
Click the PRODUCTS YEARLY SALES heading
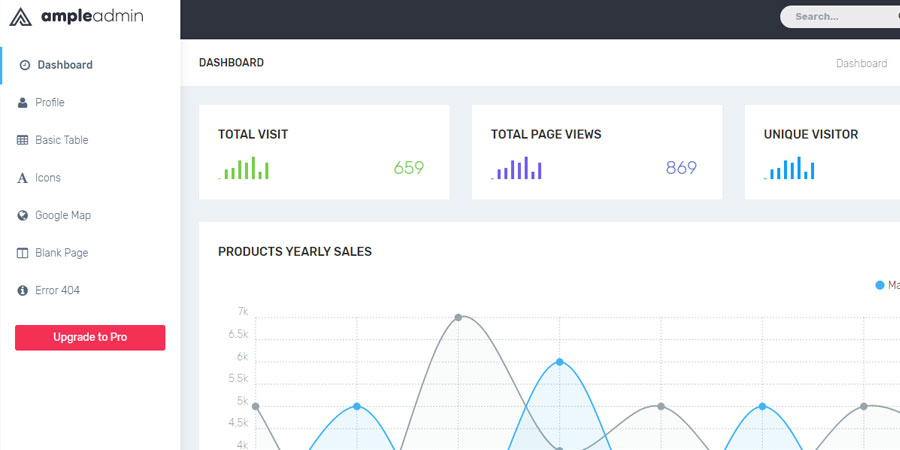pyautogui.click(x=295, y=251)
